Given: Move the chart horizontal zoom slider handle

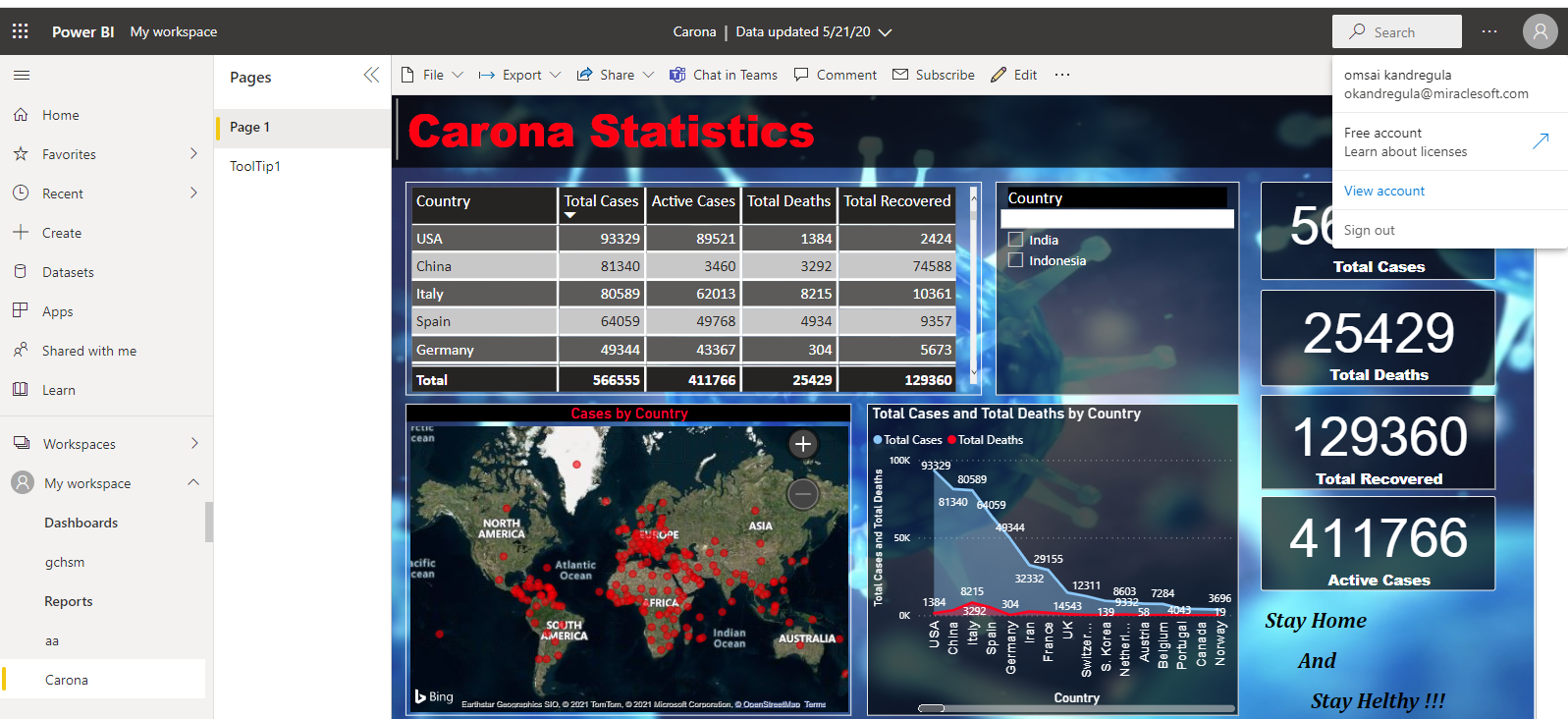Looking at the screenshot, I should pos(932,707).
